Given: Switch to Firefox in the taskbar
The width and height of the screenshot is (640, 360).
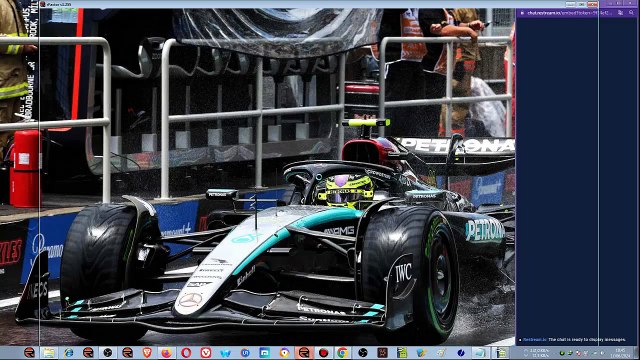Looking at the screenshot, I should (x=167, y=353).
